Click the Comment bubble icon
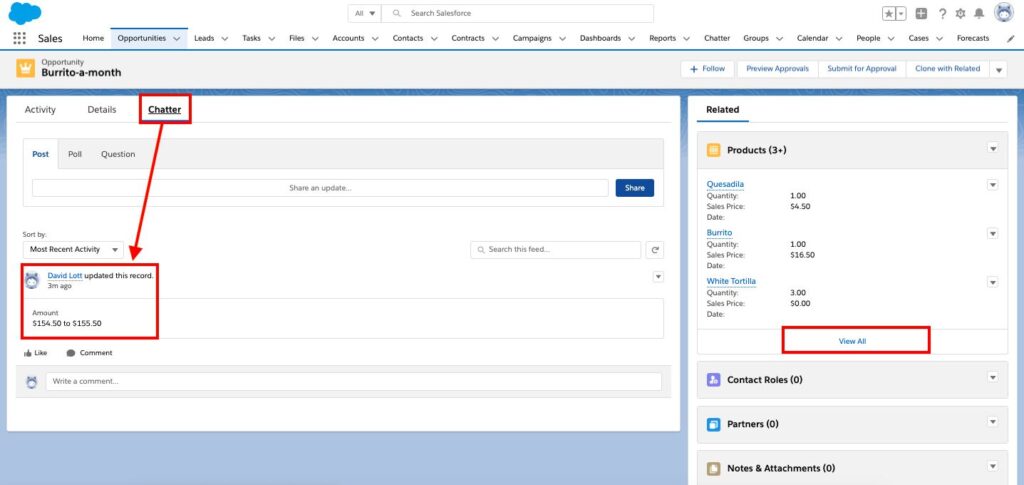This screenshot has height=485, width=1024. [x=71, y=353]
